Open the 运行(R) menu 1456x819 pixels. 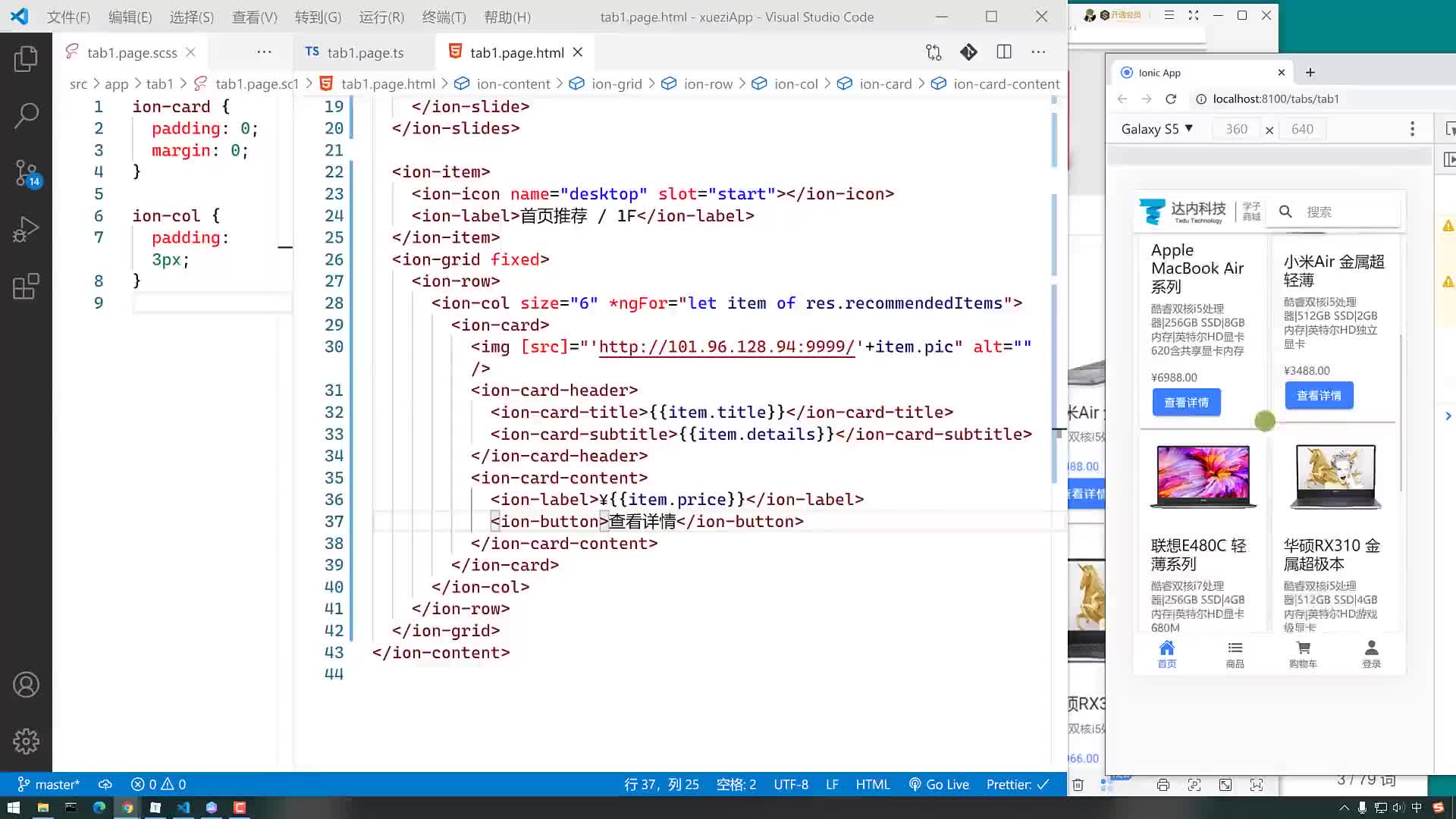tap(381, 17)
